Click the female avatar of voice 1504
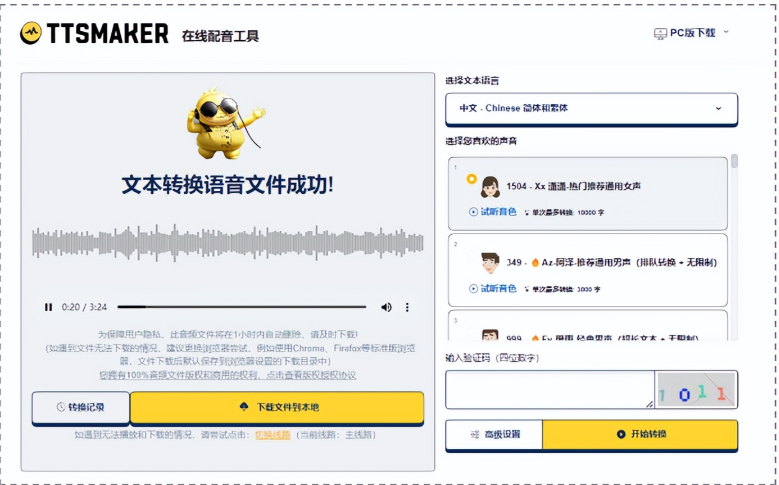 490,187
